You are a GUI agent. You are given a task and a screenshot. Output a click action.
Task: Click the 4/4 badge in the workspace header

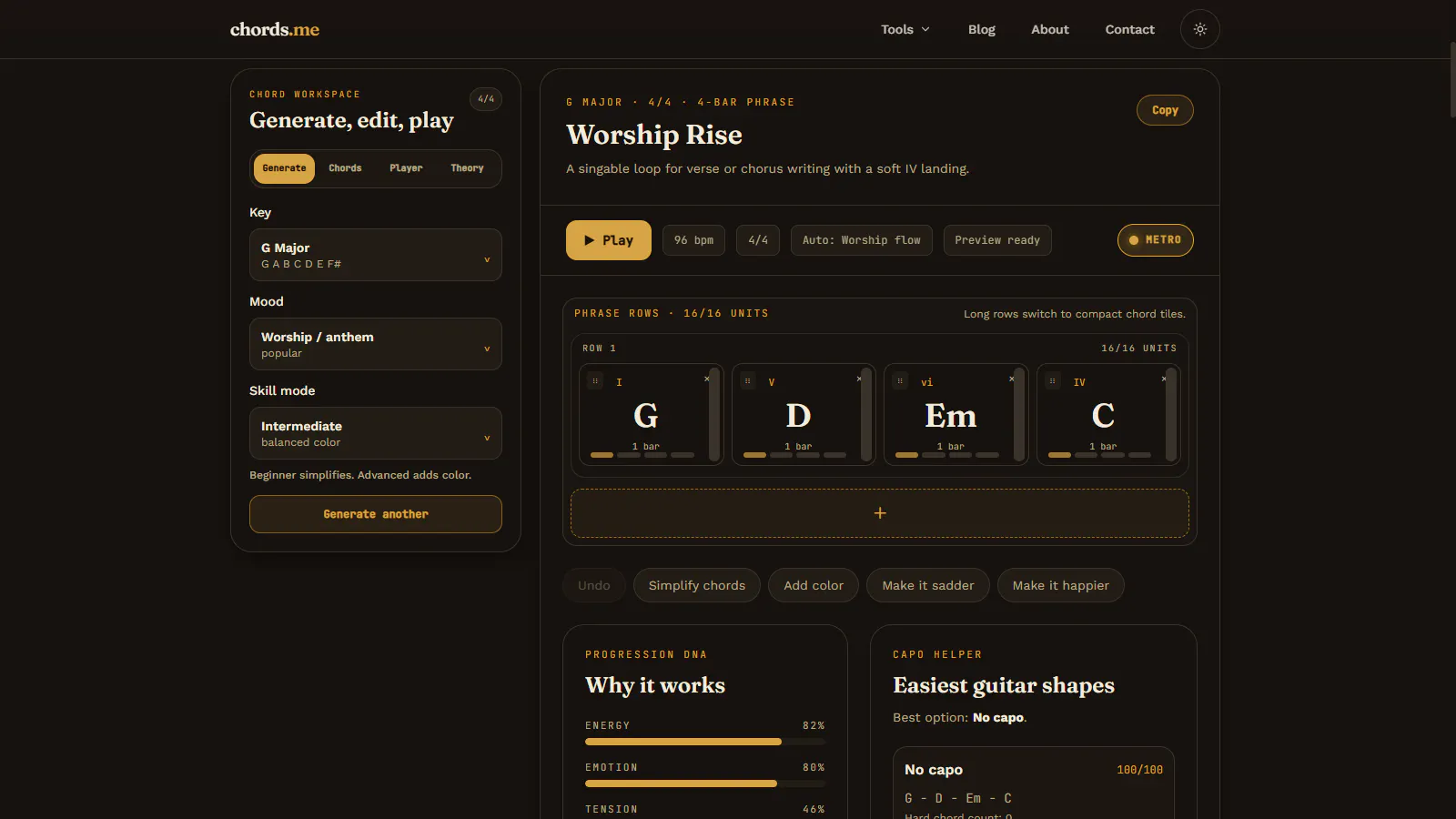pyautogui.click(x=486, y=98)
